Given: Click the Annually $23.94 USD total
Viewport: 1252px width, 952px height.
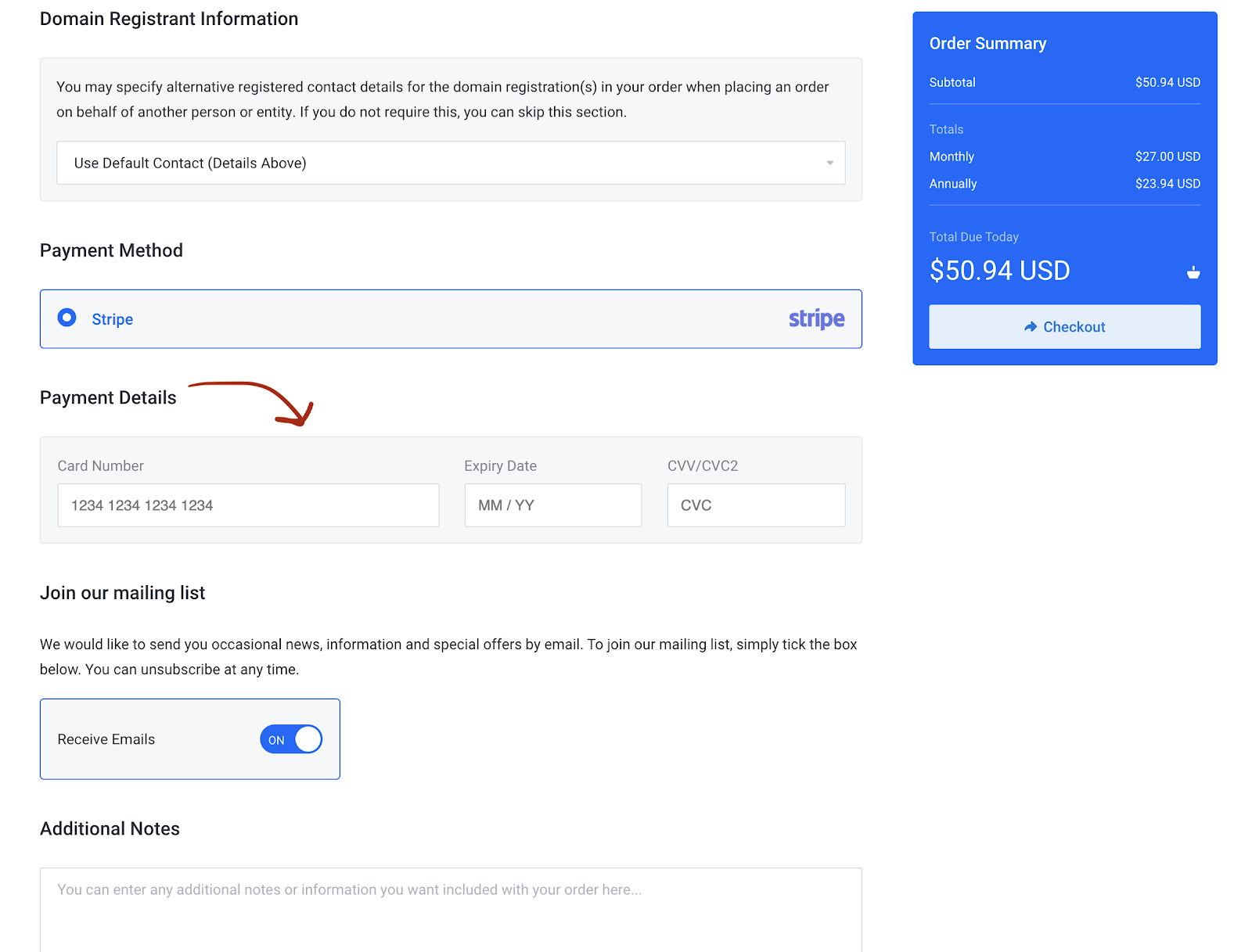Looking at the screenshot, I should pyautogui.click(x=1167, y=184).
